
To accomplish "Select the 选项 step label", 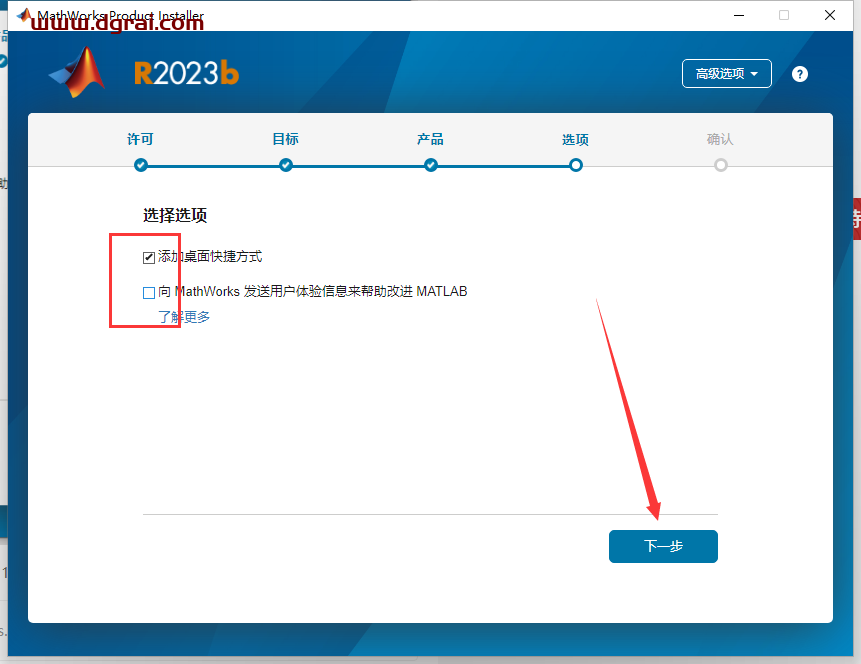I will (575, 140).
